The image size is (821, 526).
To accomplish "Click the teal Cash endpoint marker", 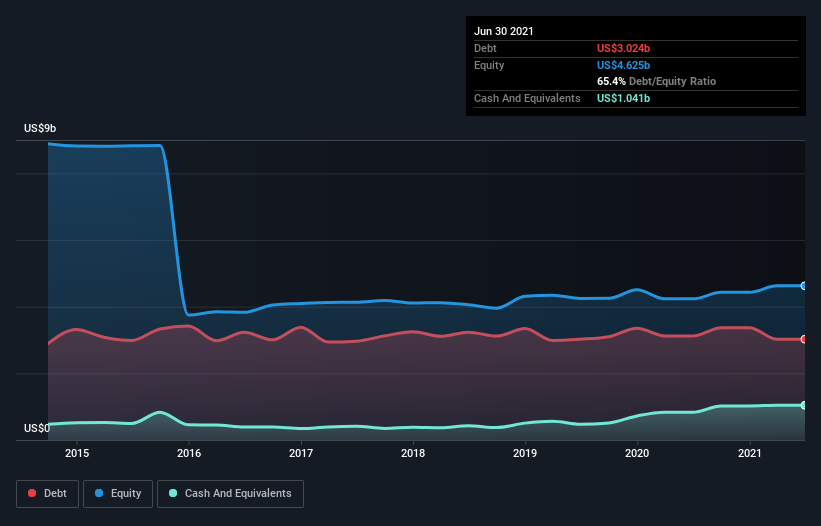I will pyautogui.click(x=804, y=405).
